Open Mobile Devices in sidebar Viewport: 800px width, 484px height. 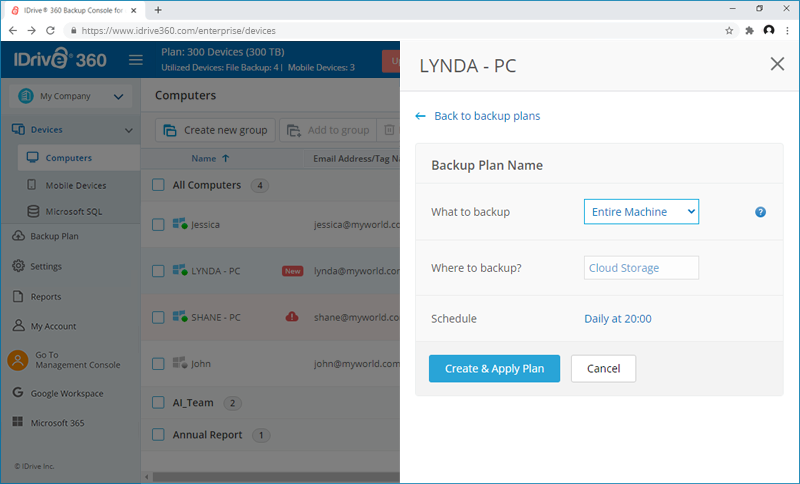76,185
